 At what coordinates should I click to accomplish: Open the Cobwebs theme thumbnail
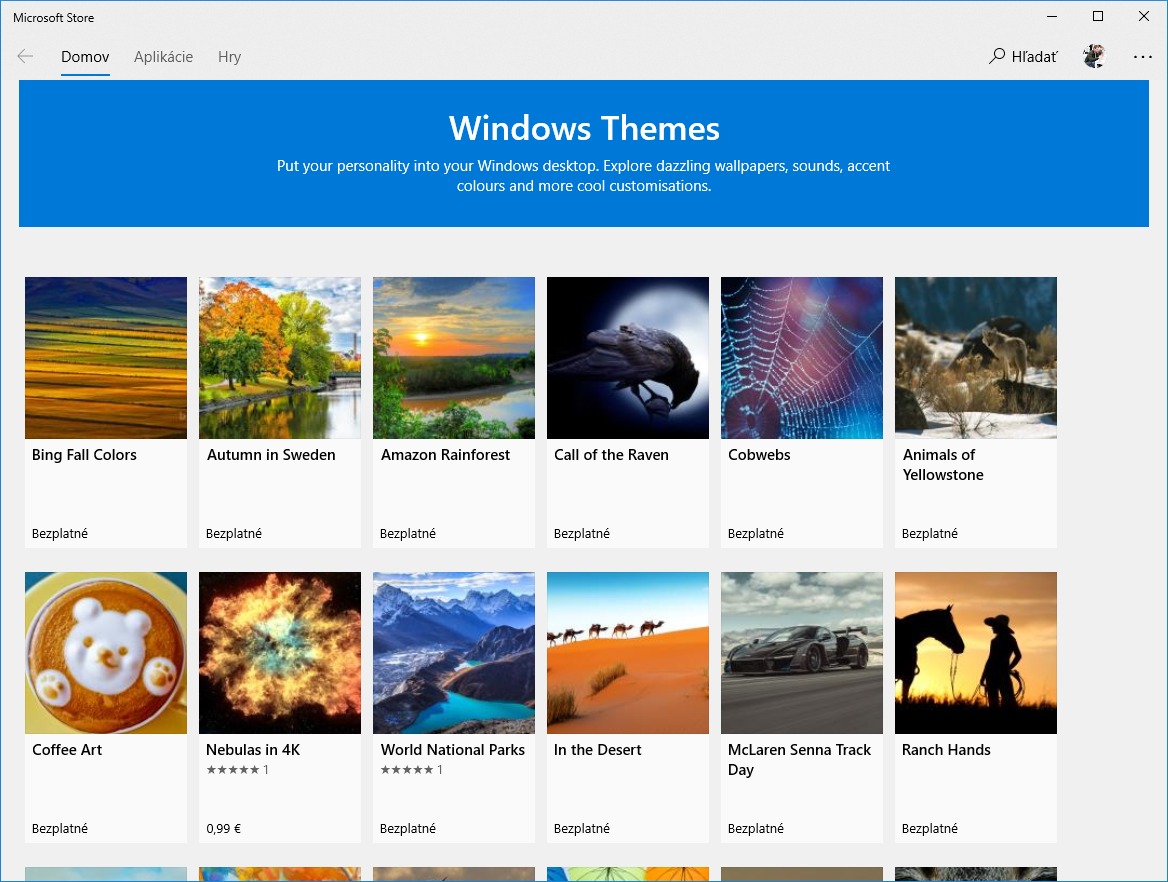pyautogui.click(x=802, y=358)
